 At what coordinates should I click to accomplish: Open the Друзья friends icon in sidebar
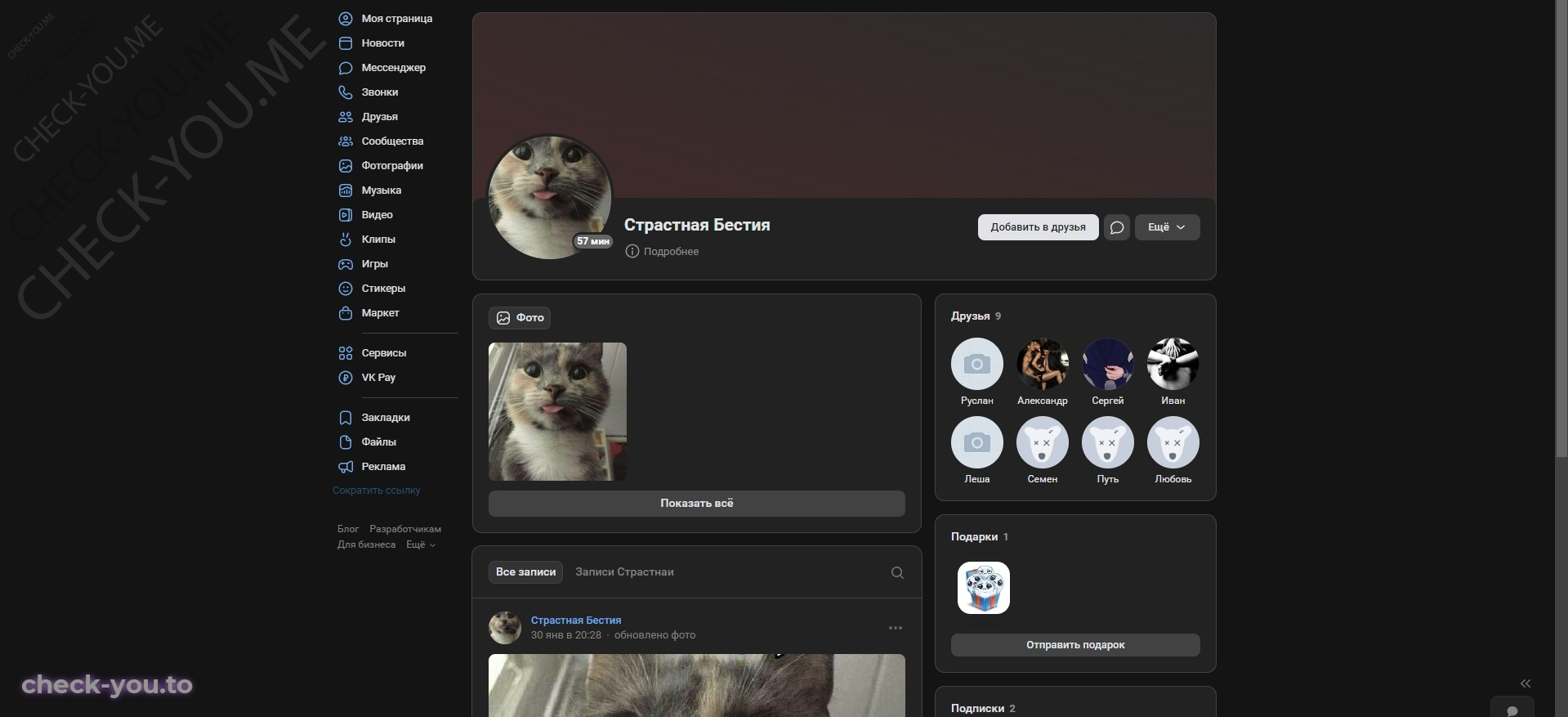coord(346,117)
